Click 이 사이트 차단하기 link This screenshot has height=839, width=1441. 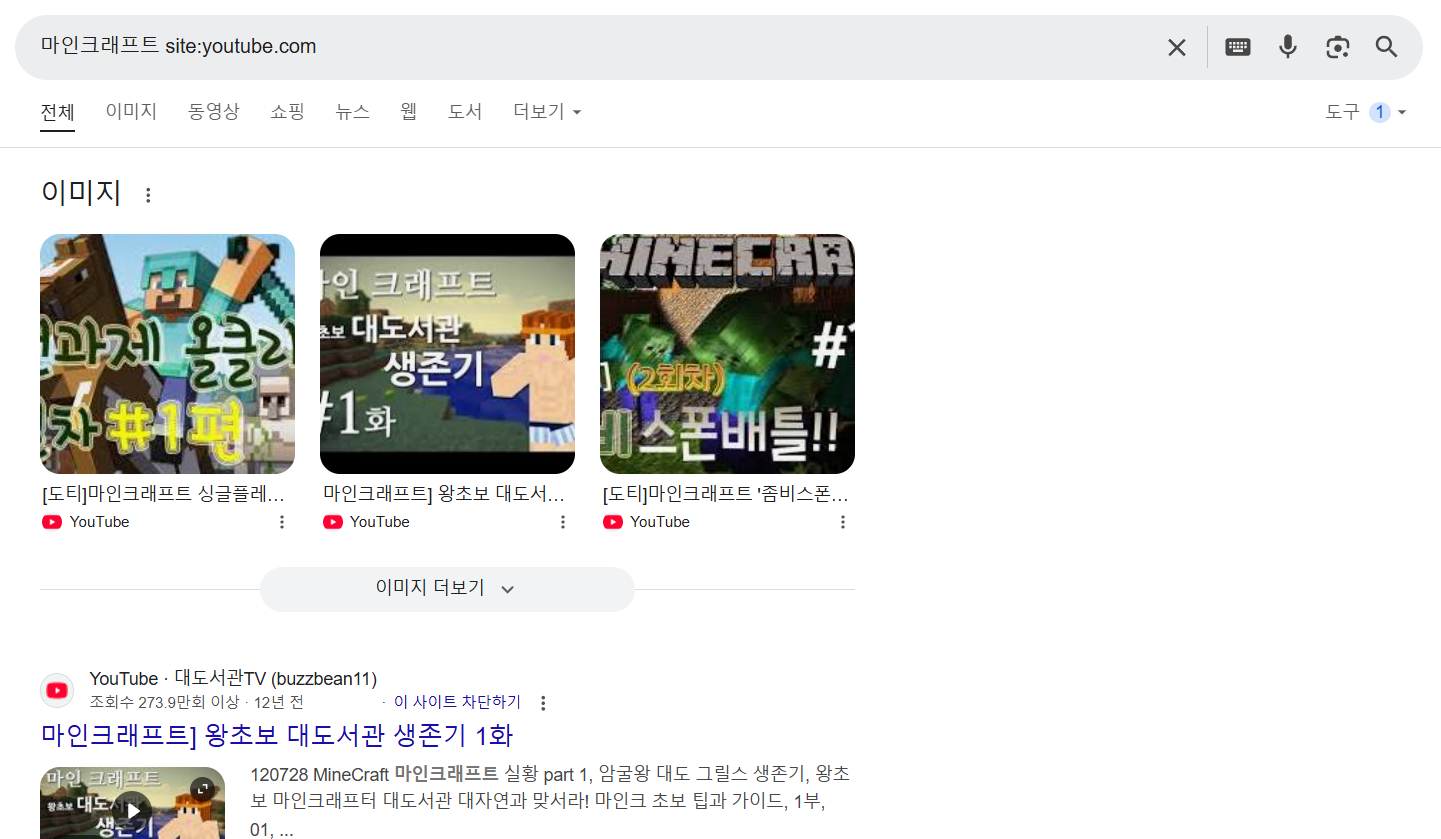[x=457, y=702]
